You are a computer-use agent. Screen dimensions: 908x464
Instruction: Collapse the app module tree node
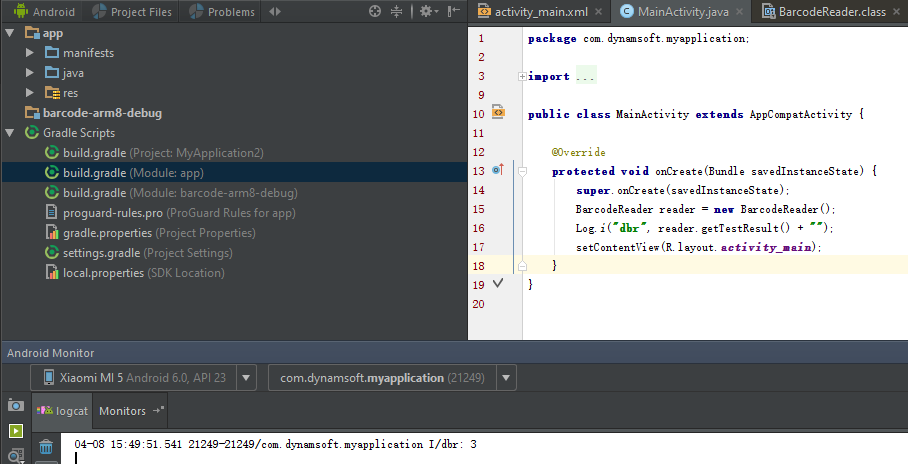coord(10,33)
